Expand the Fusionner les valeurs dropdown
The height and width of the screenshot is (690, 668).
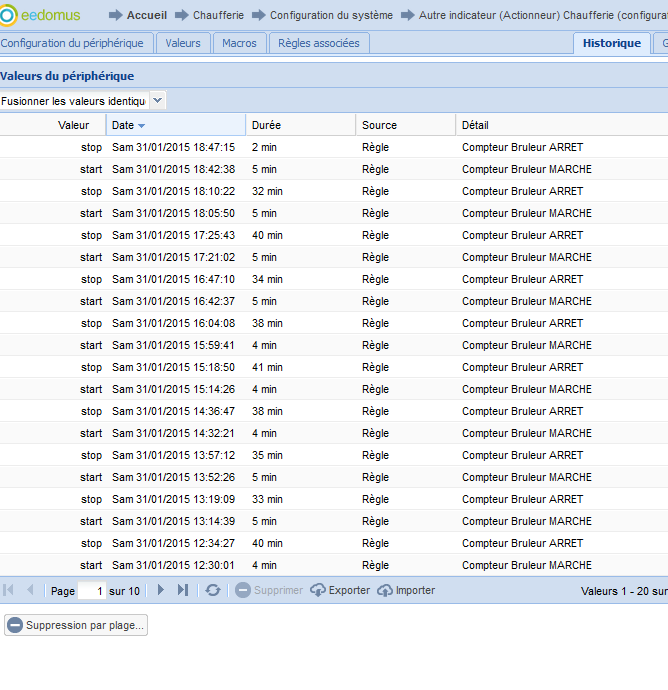(x=158, y=101)
